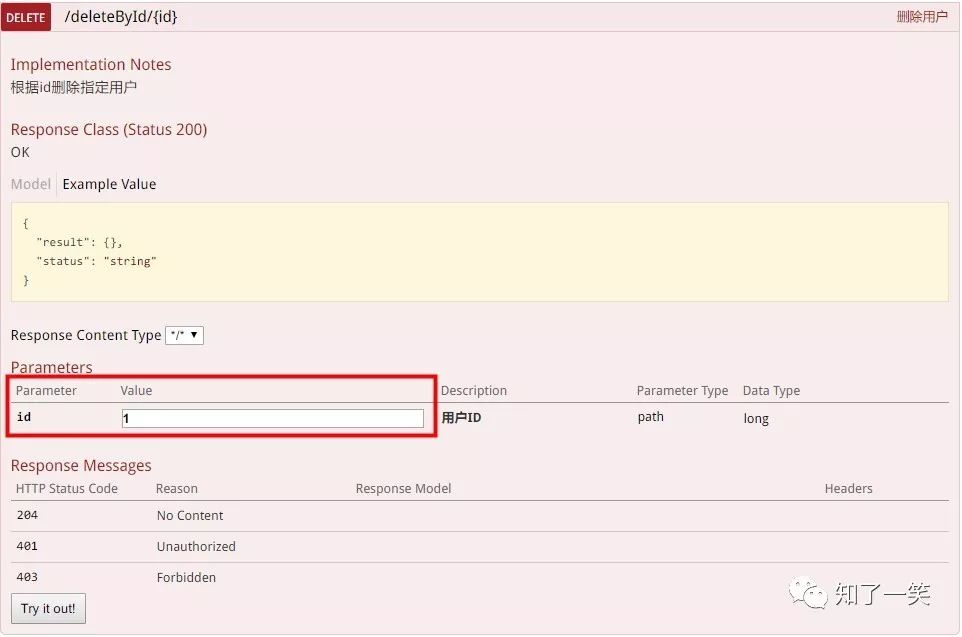The height and width of the screenshot is (637, 962).
Task: Click the 删除用户 summary link
Action: tap(922, 17)
